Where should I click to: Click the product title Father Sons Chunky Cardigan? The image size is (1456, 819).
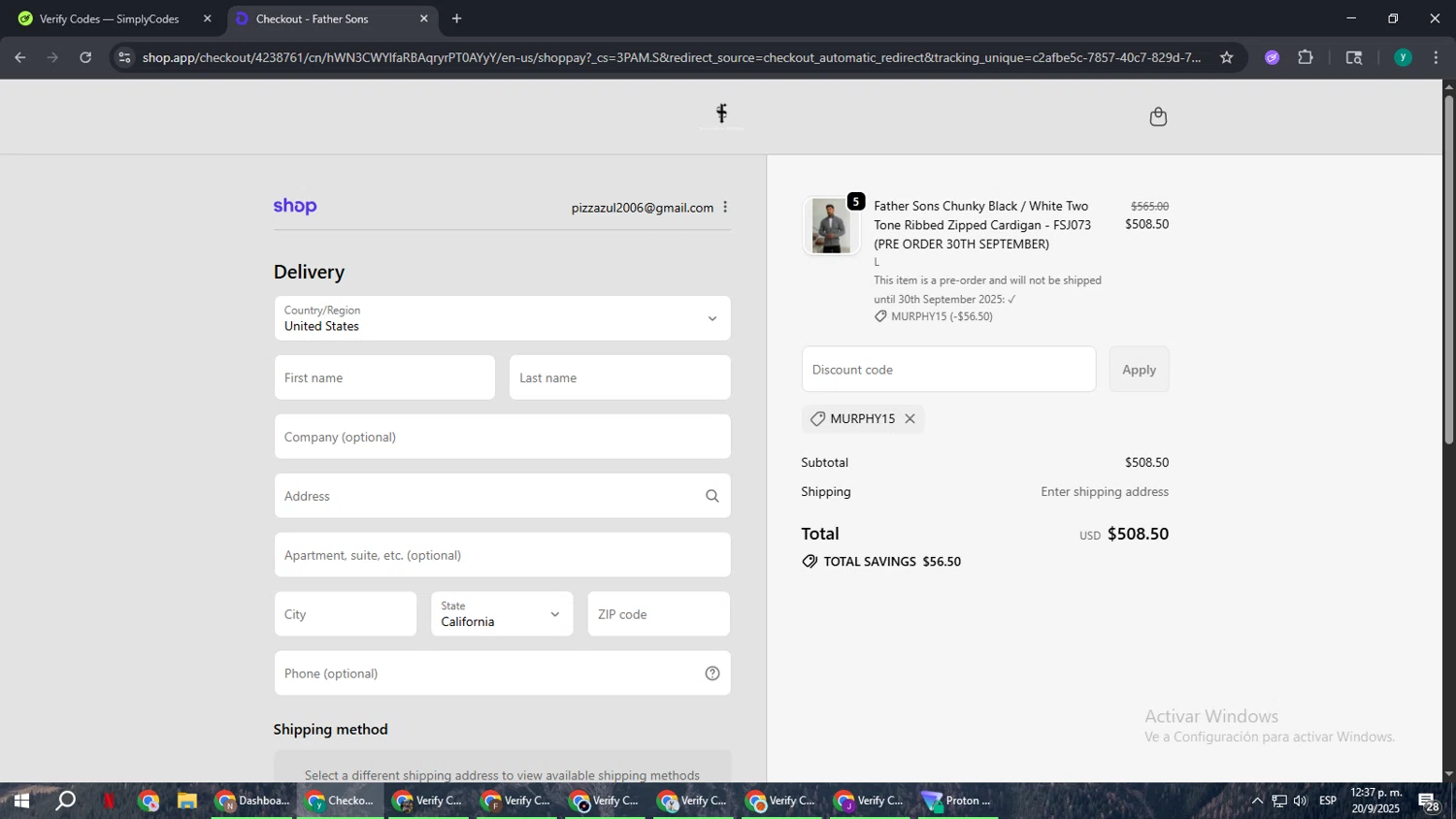(x=982, y=225)
